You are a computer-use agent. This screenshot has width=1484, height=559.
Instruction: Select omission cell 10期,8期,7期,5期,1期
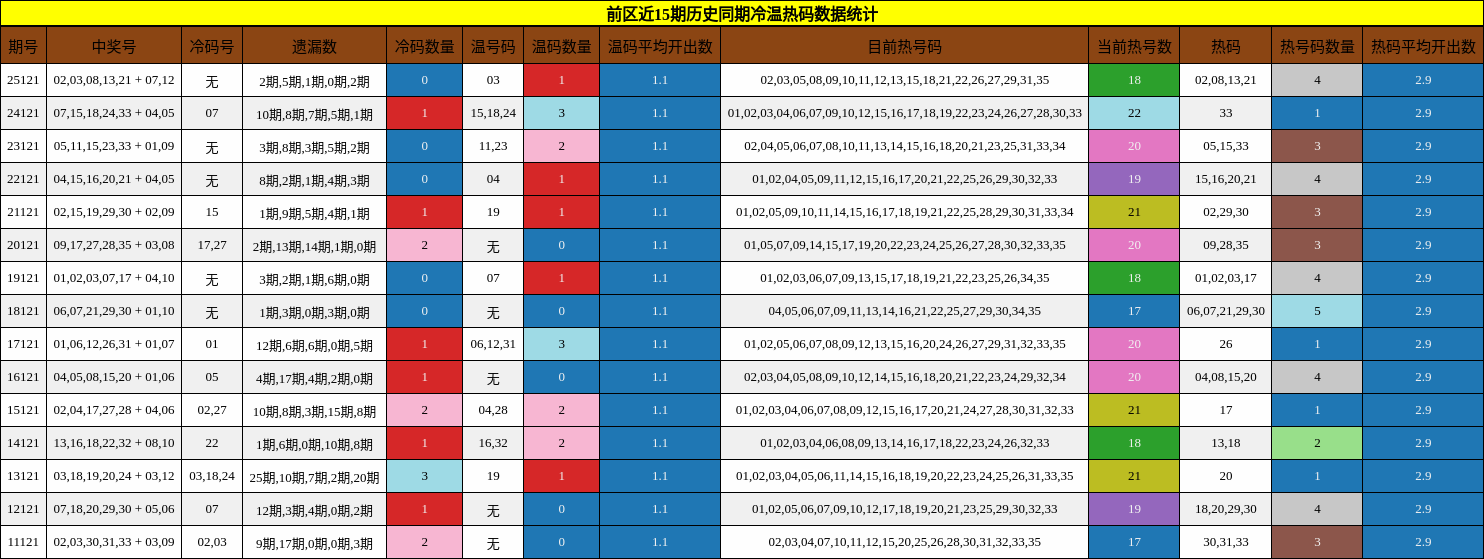click(x=314, y=113)
